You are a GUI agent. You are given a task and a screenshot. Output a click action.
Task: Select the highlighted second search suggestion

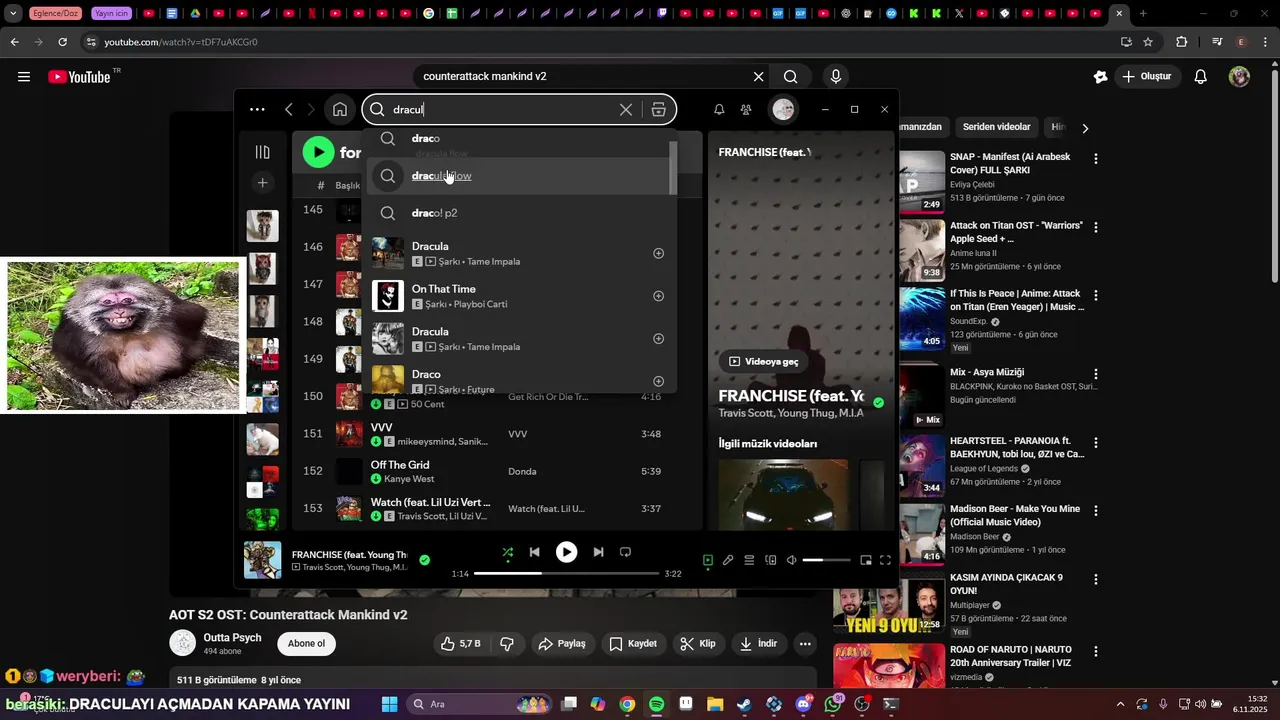coord(520,176)
